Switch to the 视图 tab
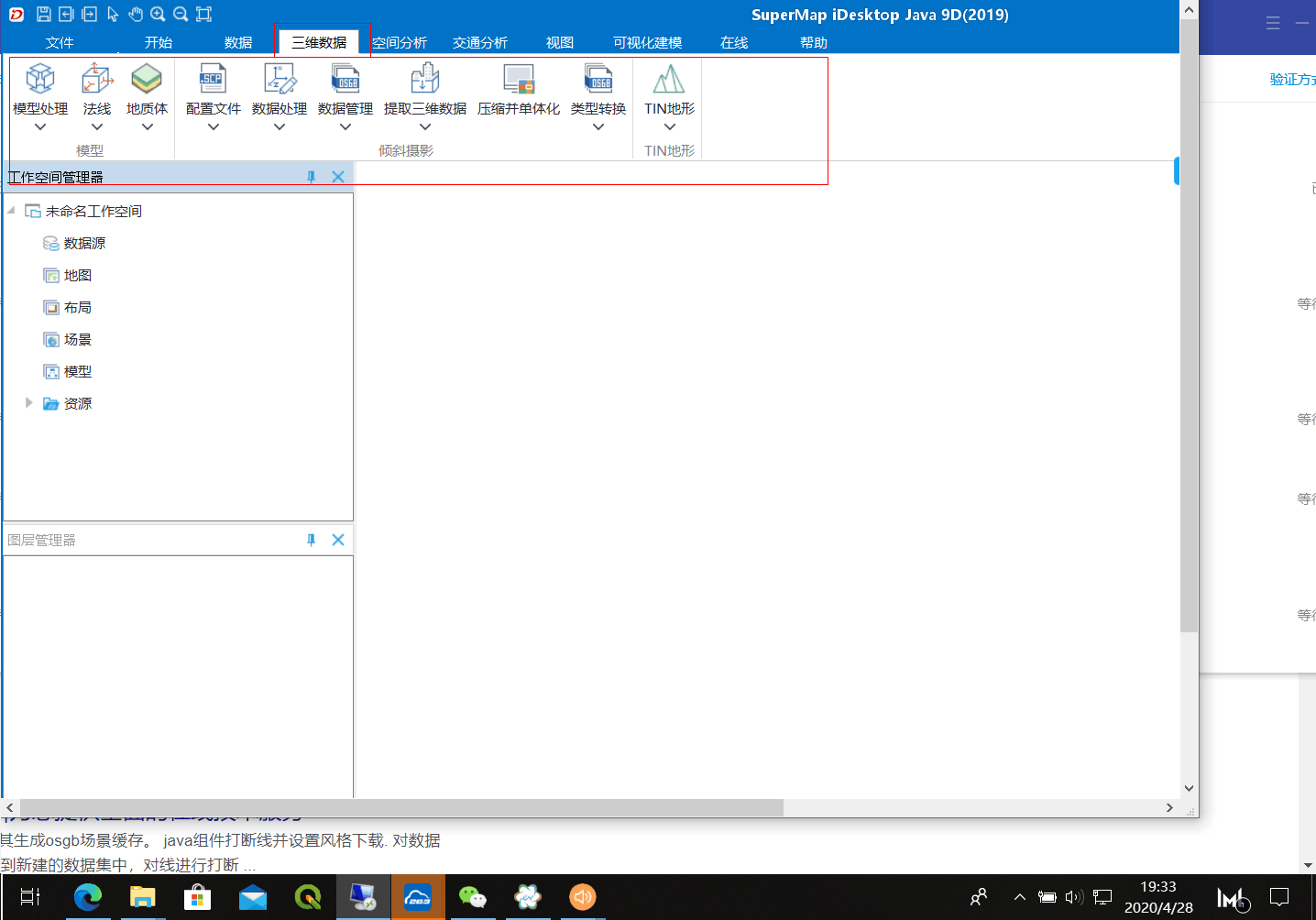The width and height of the screenshot is (1316, 920). (560, 43)
